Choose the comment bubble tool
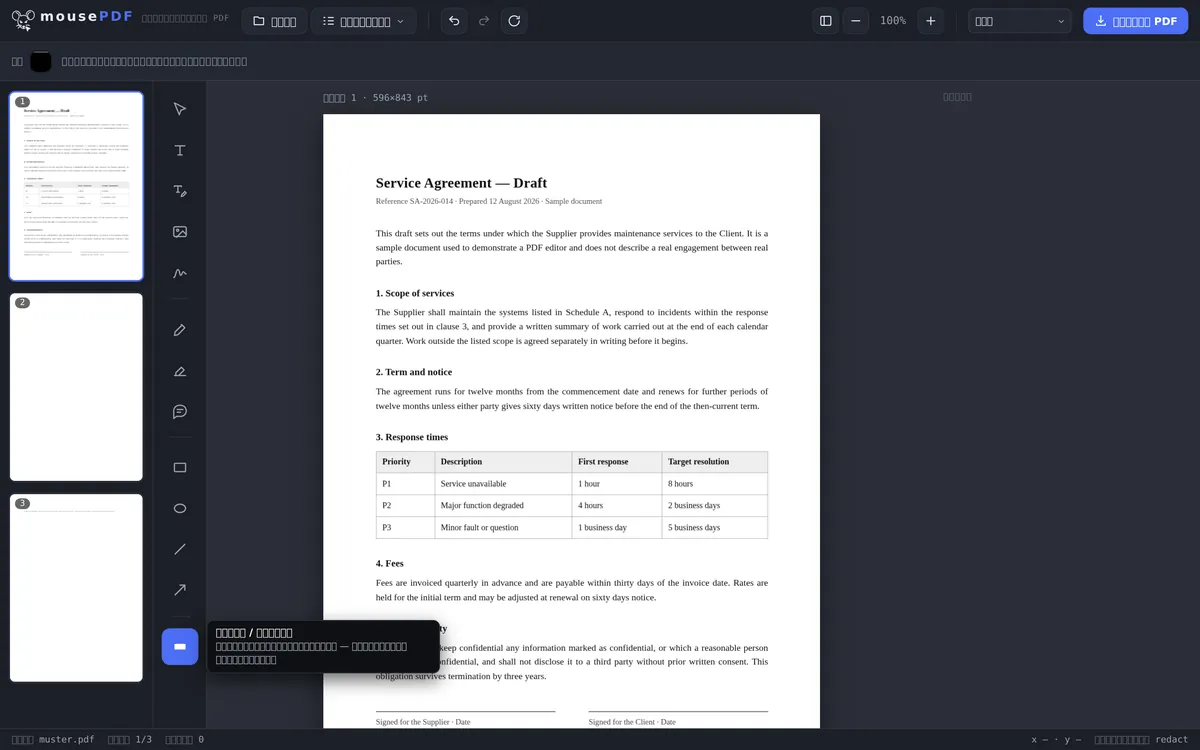 click(180, 412)
